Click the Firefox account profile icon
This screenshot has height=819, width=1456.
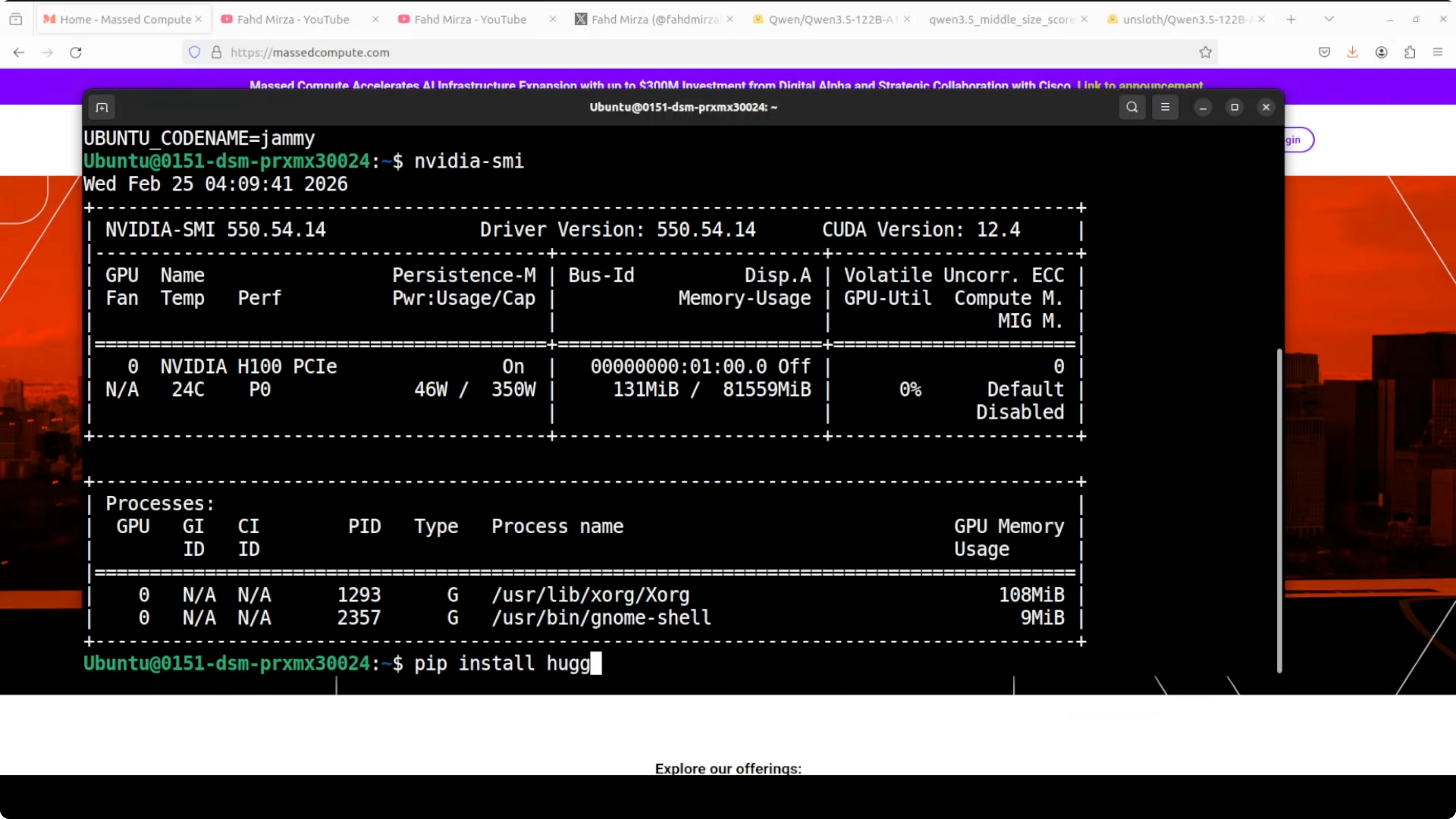tap(1381, 53)
